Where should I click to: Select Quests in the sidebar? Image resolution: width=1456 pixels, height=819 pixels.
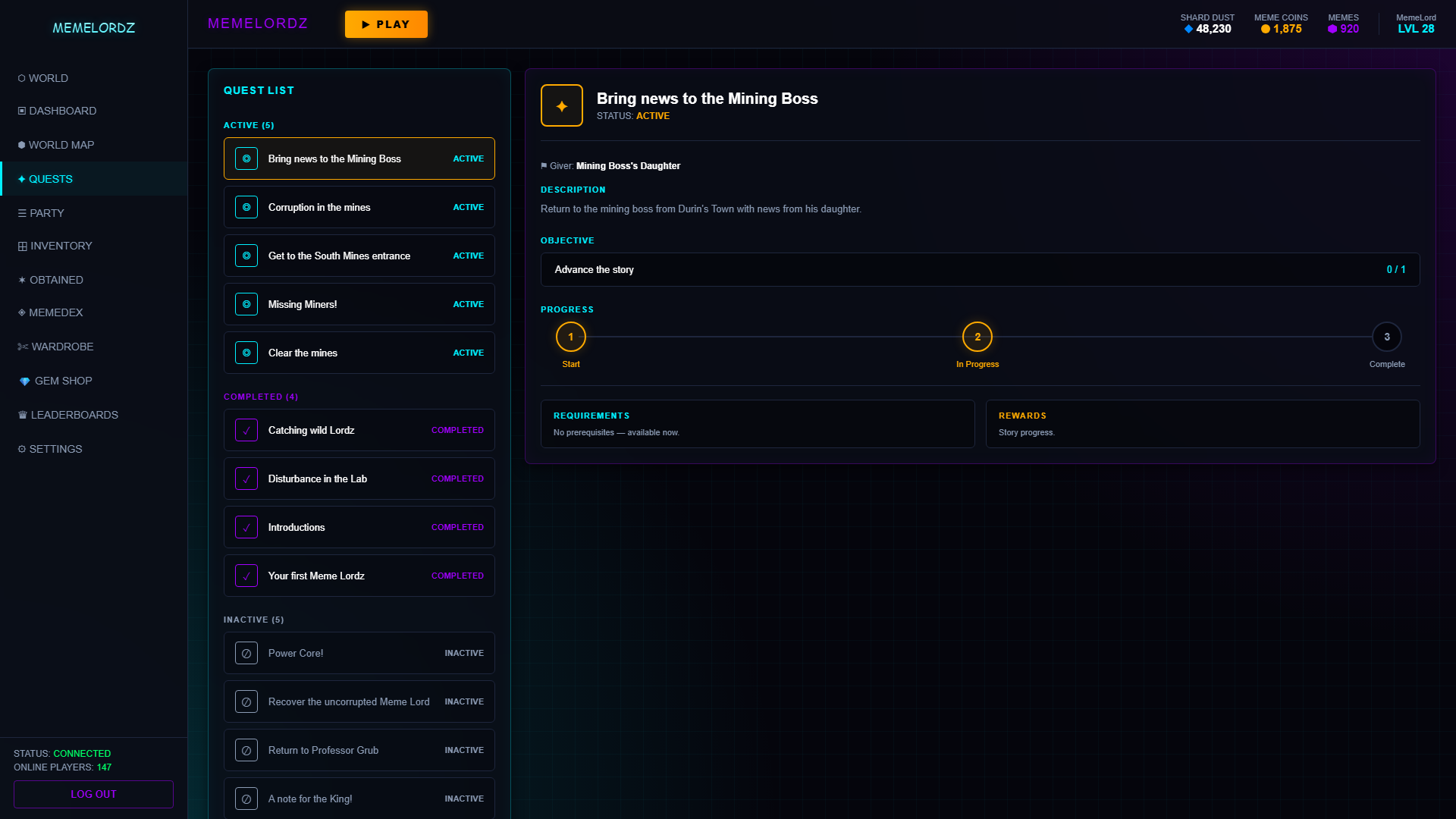coord(94,179)
